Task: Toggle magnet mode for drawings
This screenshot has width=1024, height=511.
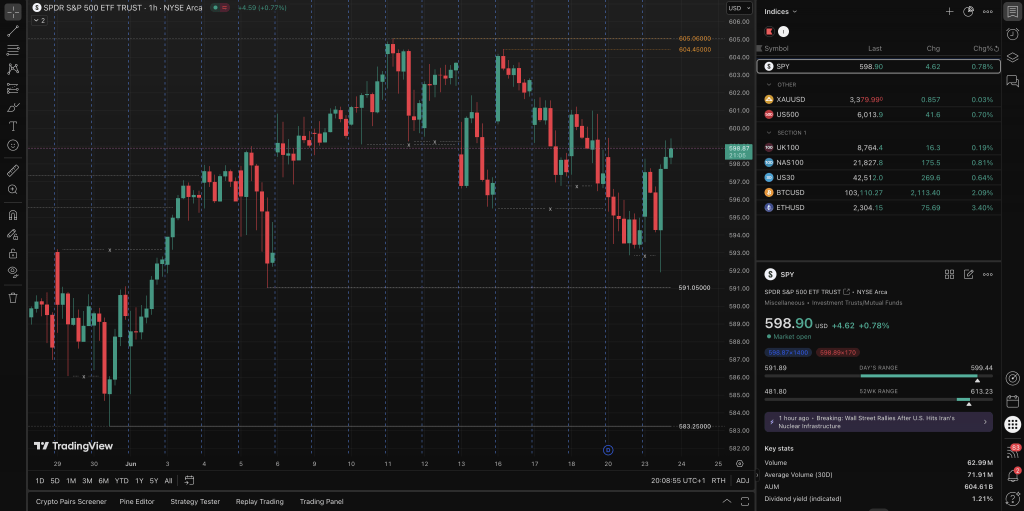Action: click(x=12, y=215)
